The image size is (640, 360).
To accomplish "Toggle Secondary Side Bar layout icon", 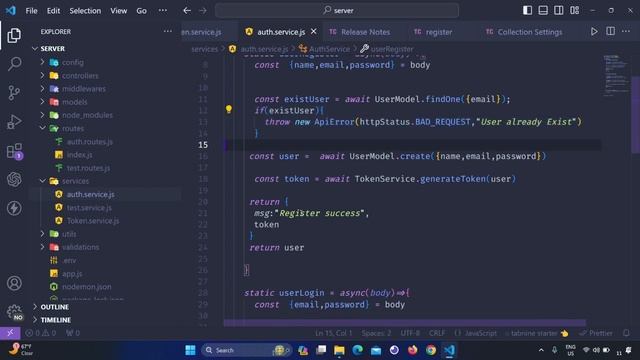I will point(559,10).
